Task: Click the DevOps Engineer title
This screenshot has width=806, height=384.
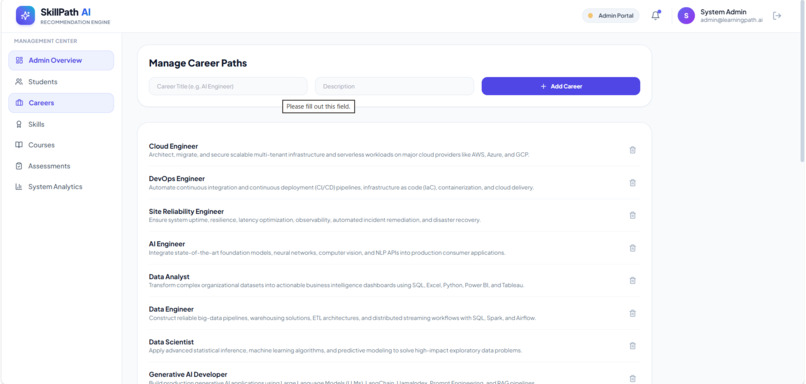Action: [177, 179]
